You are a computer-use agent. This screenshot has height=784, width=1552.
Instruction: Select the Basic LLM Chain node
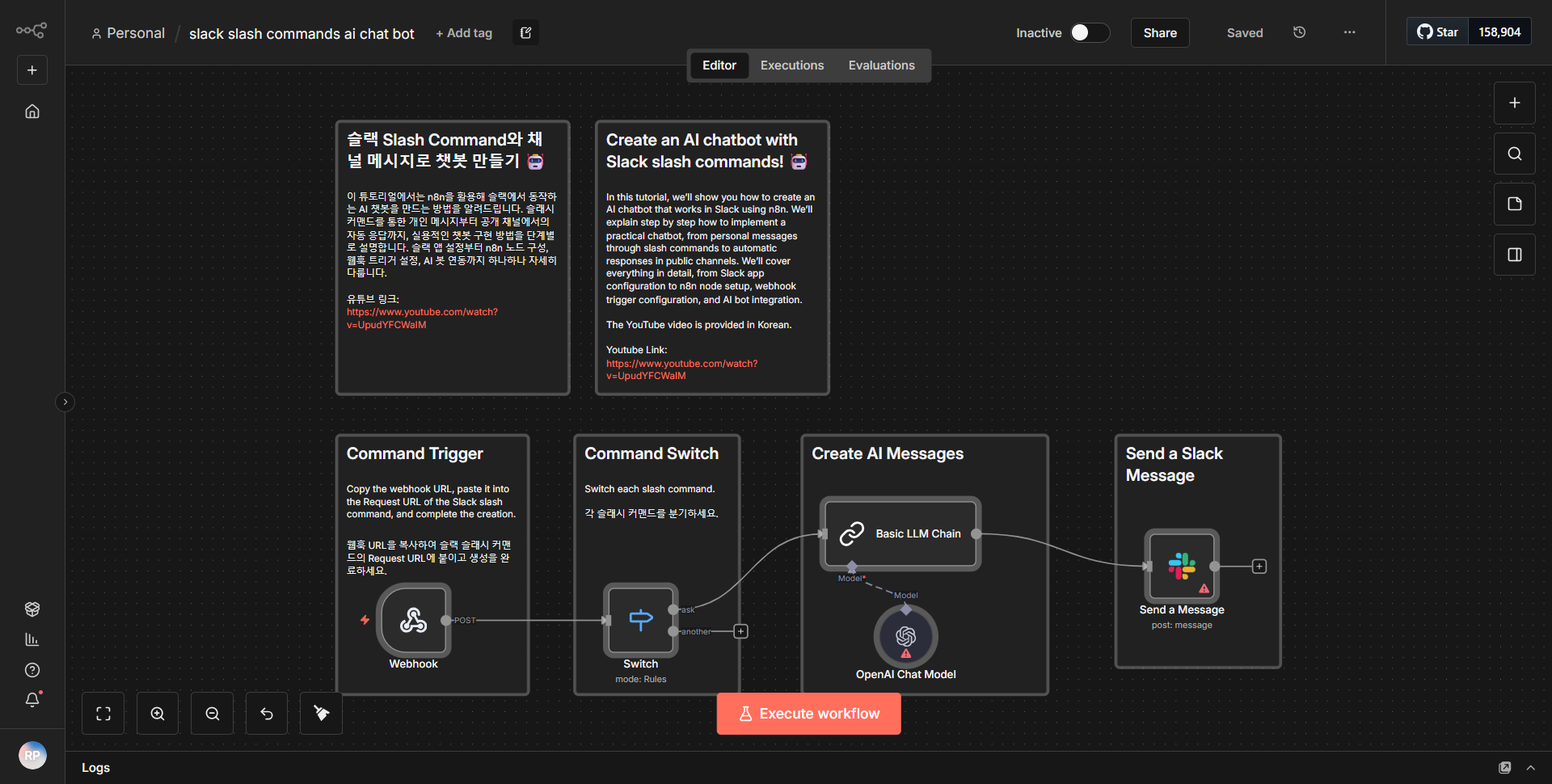[x=900, y=534]
